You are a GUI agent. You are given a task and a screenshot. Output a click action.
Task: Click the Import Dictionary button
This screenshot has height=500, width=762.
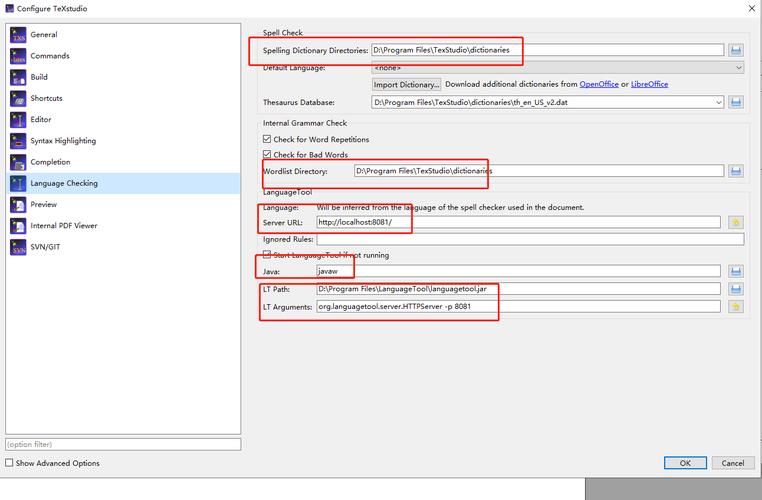[406, 85]
